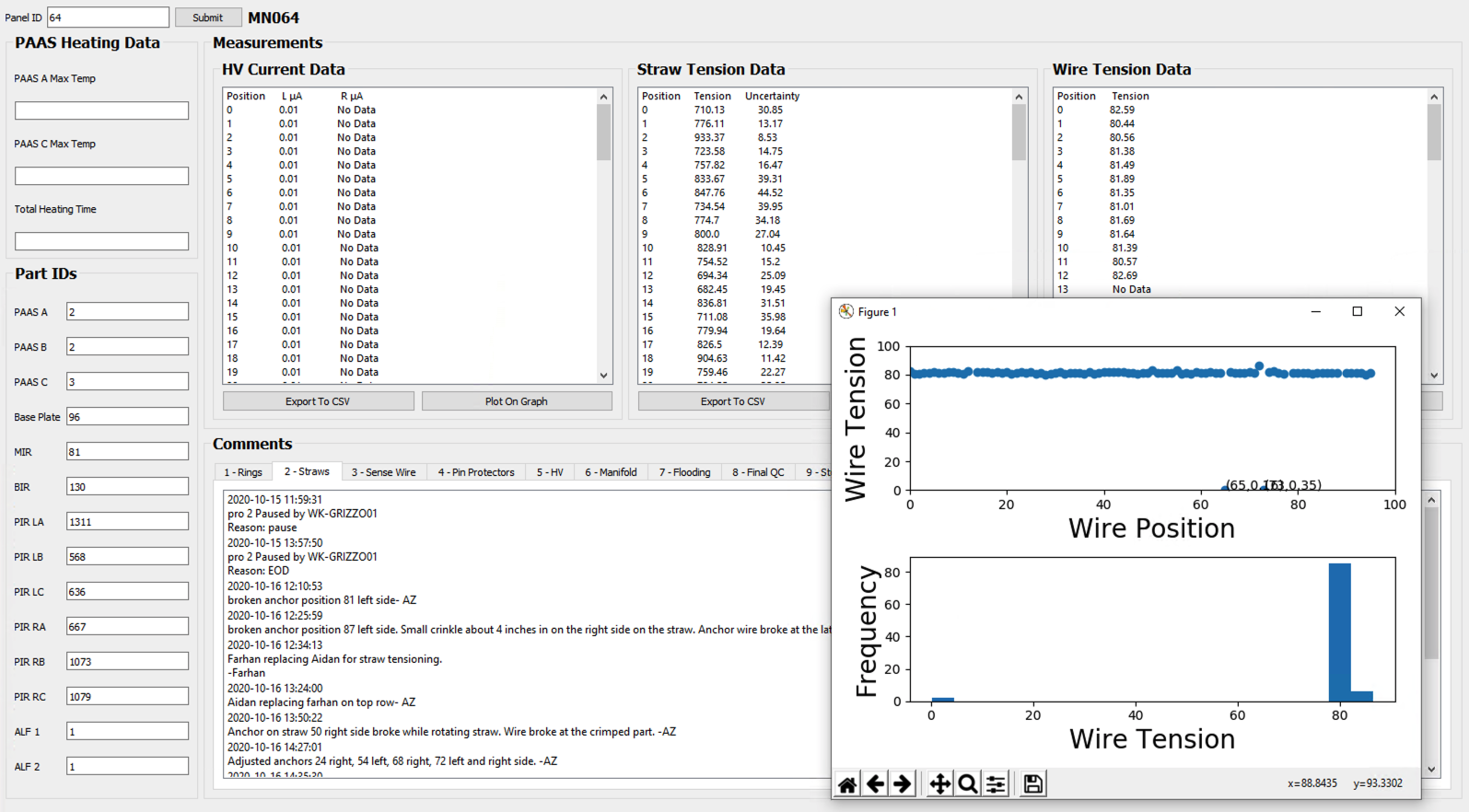Click the Back arrow in figure toolbar

875,783
